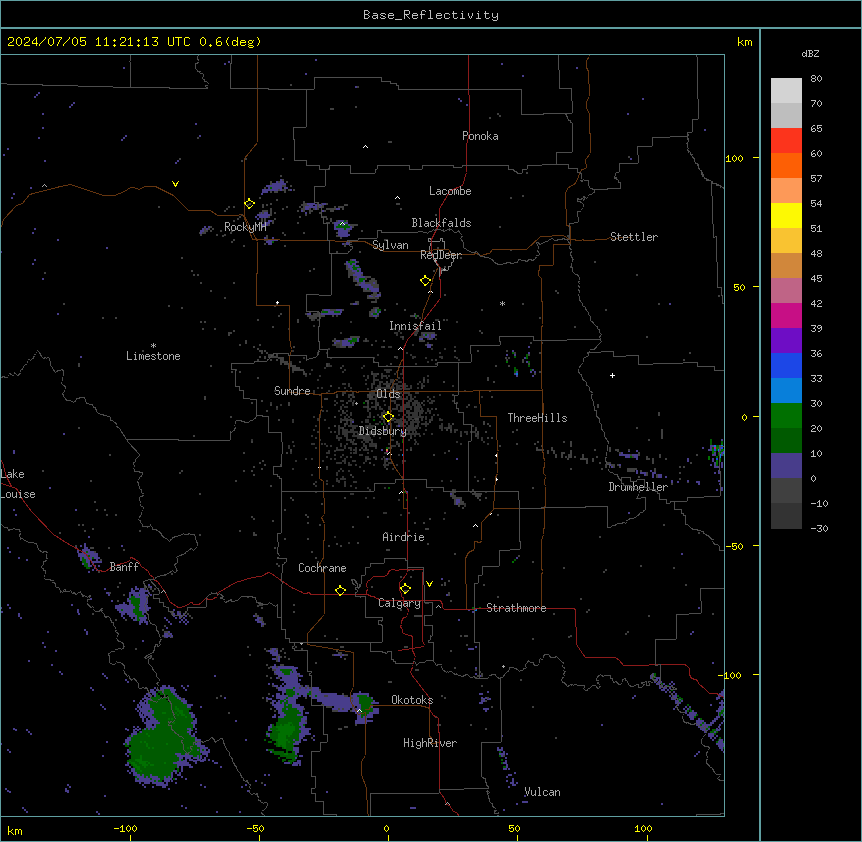Click the Limestone label
Viewport: 862px width, 842px height.
coord(153,356)
